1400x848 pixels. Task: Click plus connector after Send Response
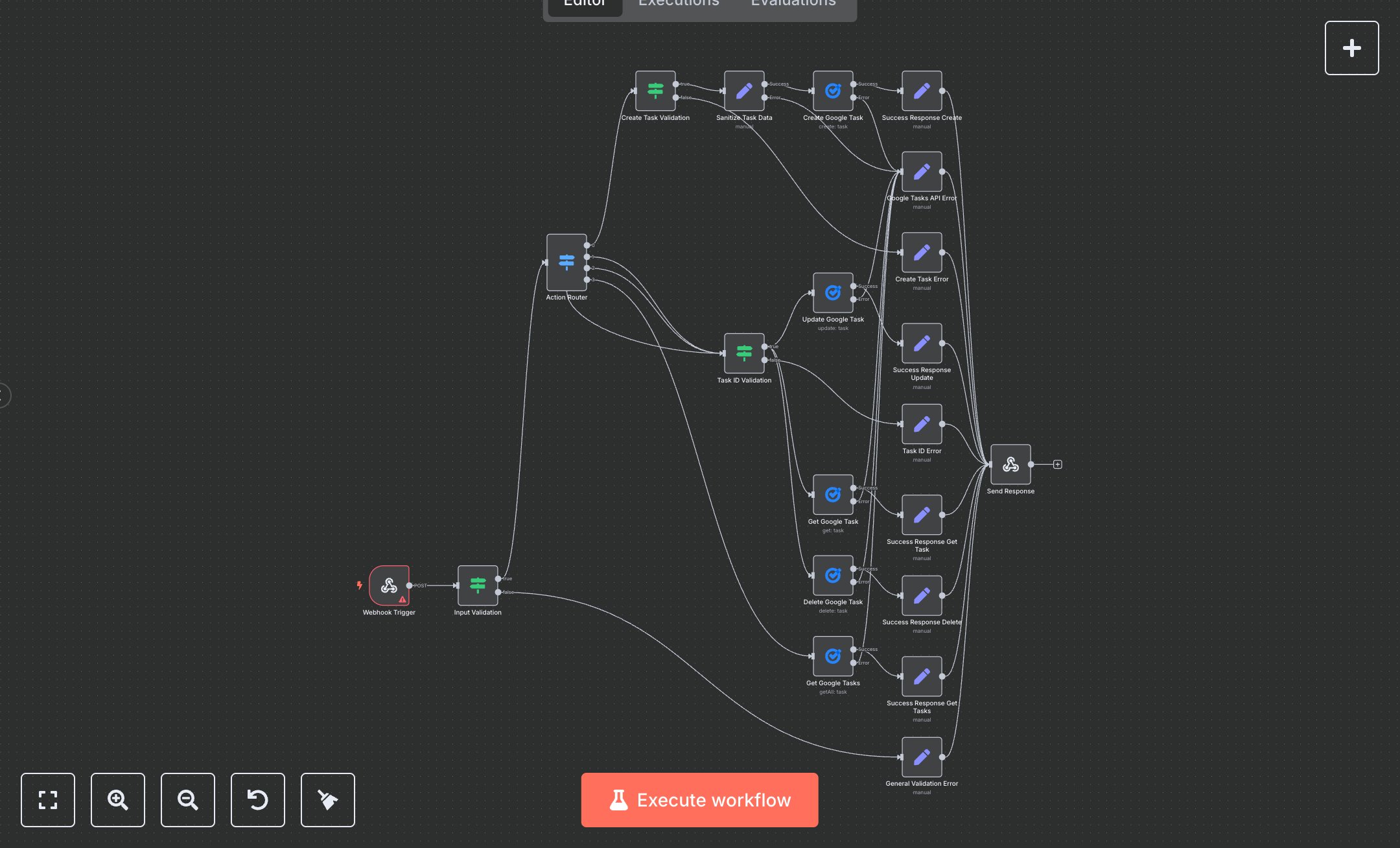point(1057,464)
